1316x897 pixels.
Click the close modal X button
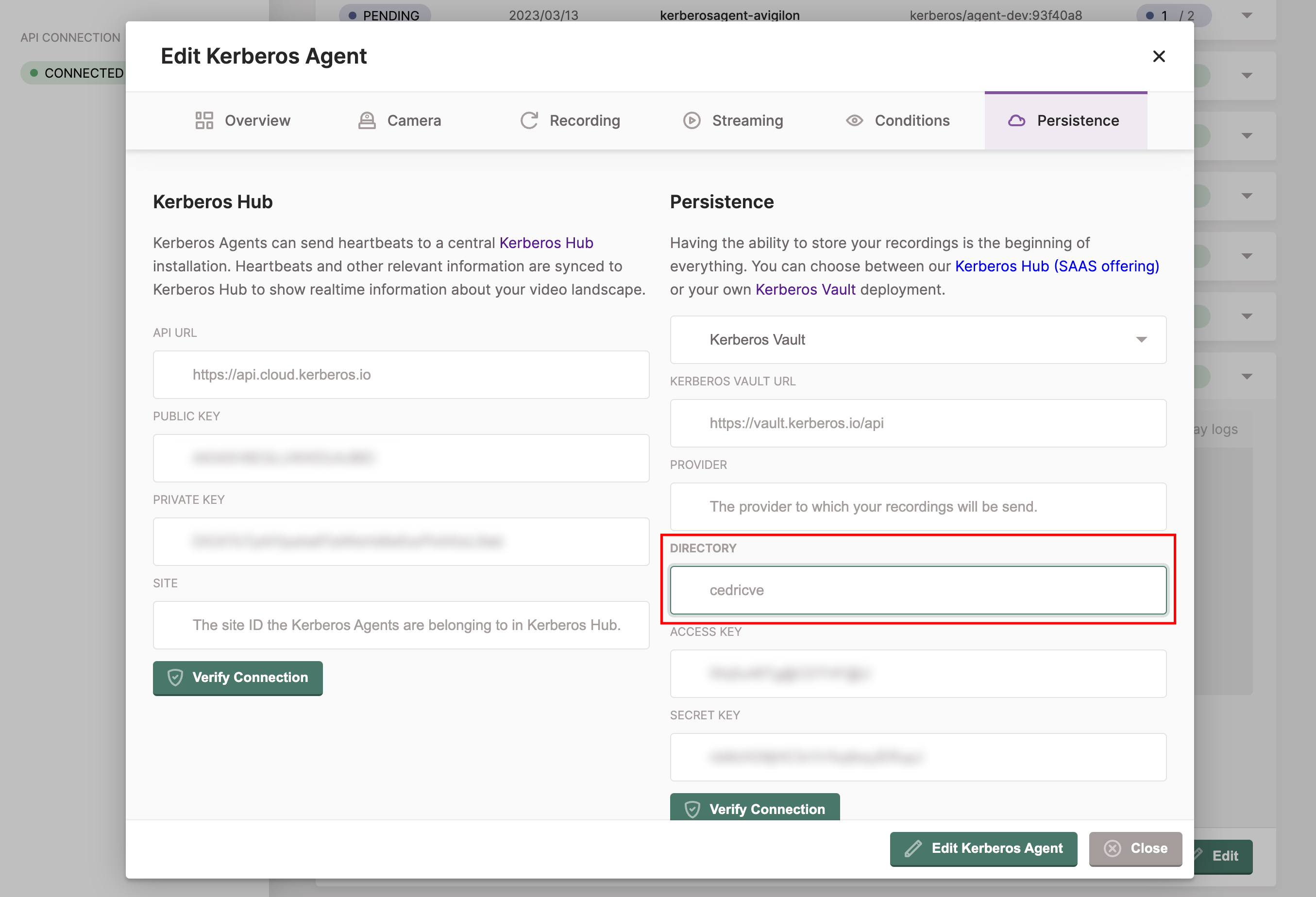[1159, 55]
